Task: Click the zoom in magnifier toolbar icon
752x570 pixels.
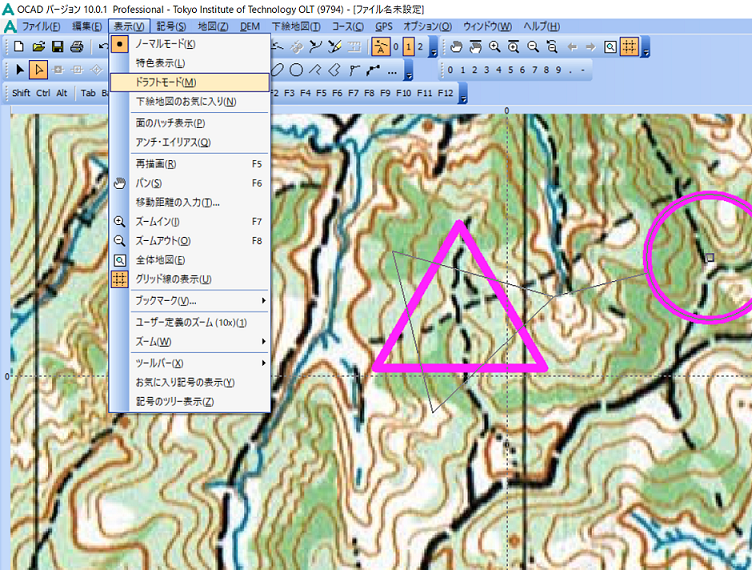Action: click(x=494, y=47)
